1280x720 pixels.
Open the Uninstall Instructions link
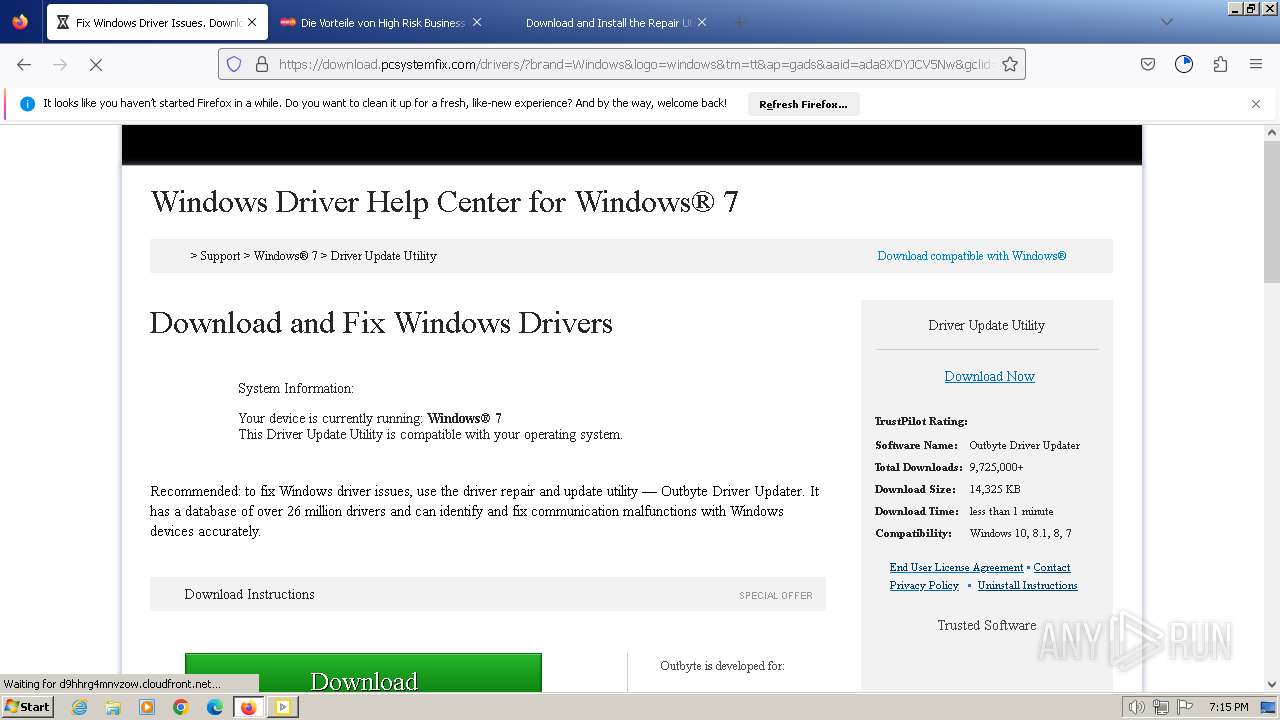tap(1027, 585)
